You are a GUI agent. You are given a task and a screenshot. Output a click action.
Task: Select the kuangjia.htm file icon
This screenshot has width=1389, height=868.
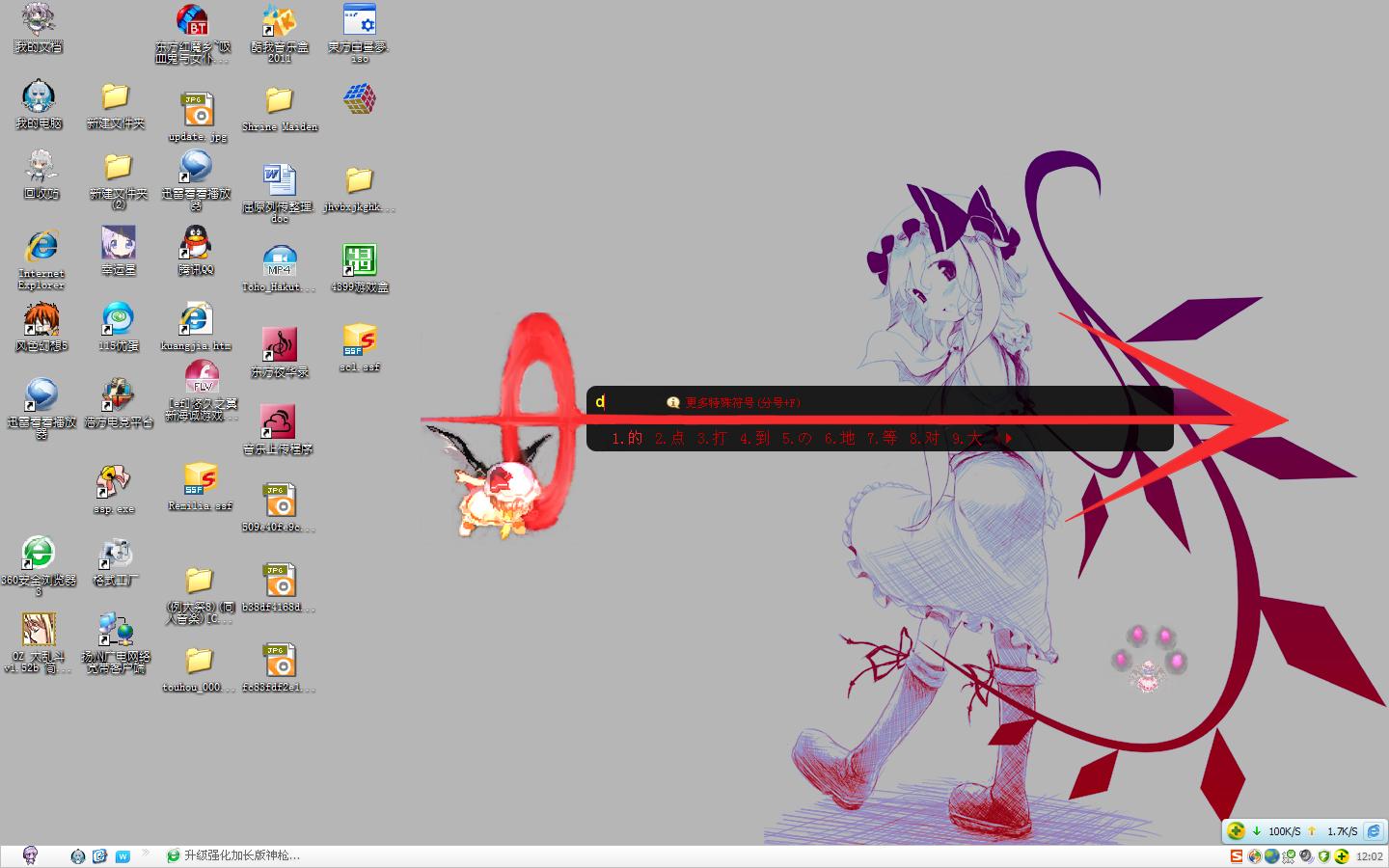click(196, 327)
